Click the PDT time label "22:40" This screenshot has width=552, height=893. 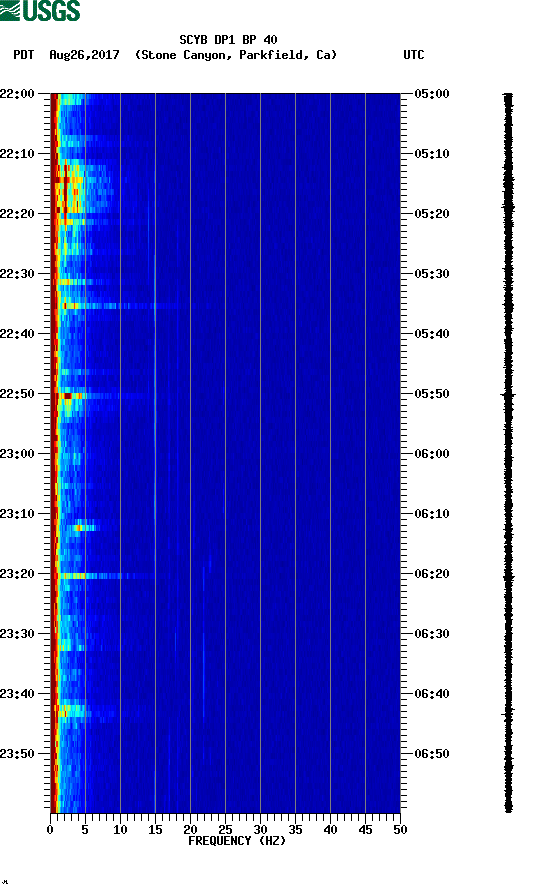point(17,334)
